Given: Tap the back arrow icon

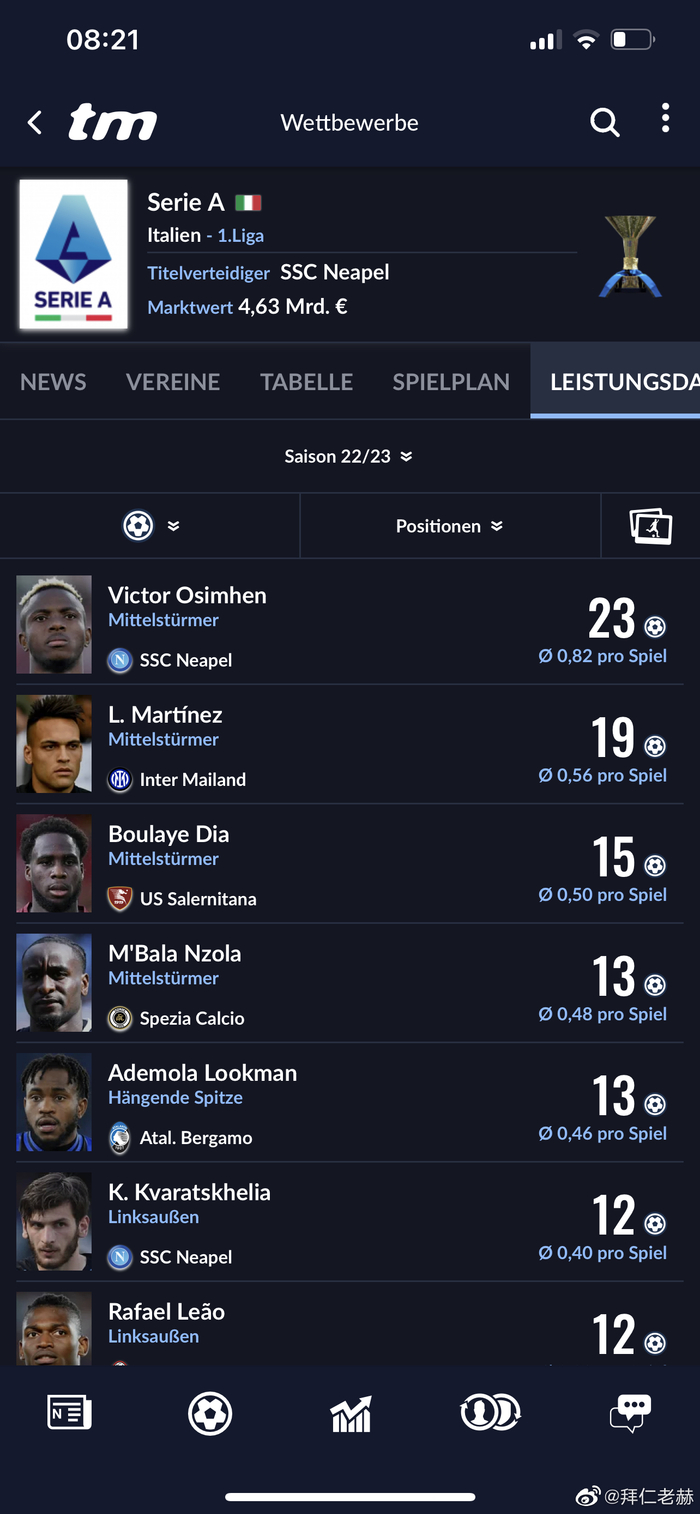Looking at the screenshot, I should tap(35, 123).
